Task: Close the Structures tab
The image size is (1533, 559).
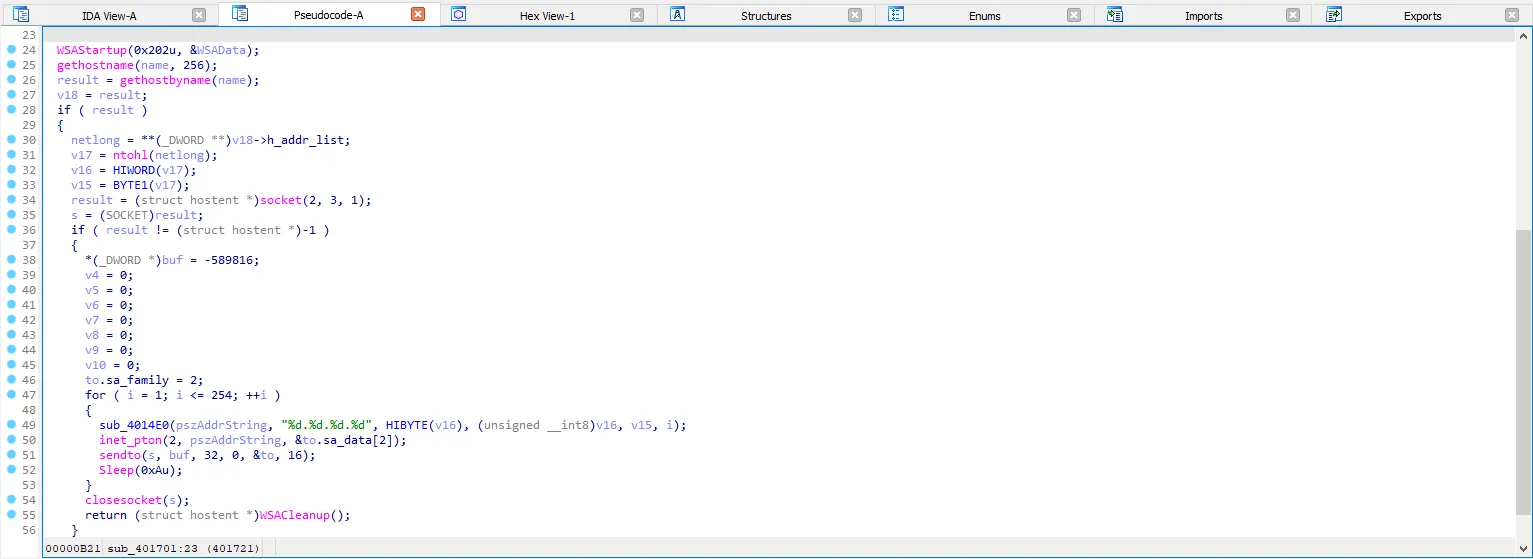Action: (855, 15)
